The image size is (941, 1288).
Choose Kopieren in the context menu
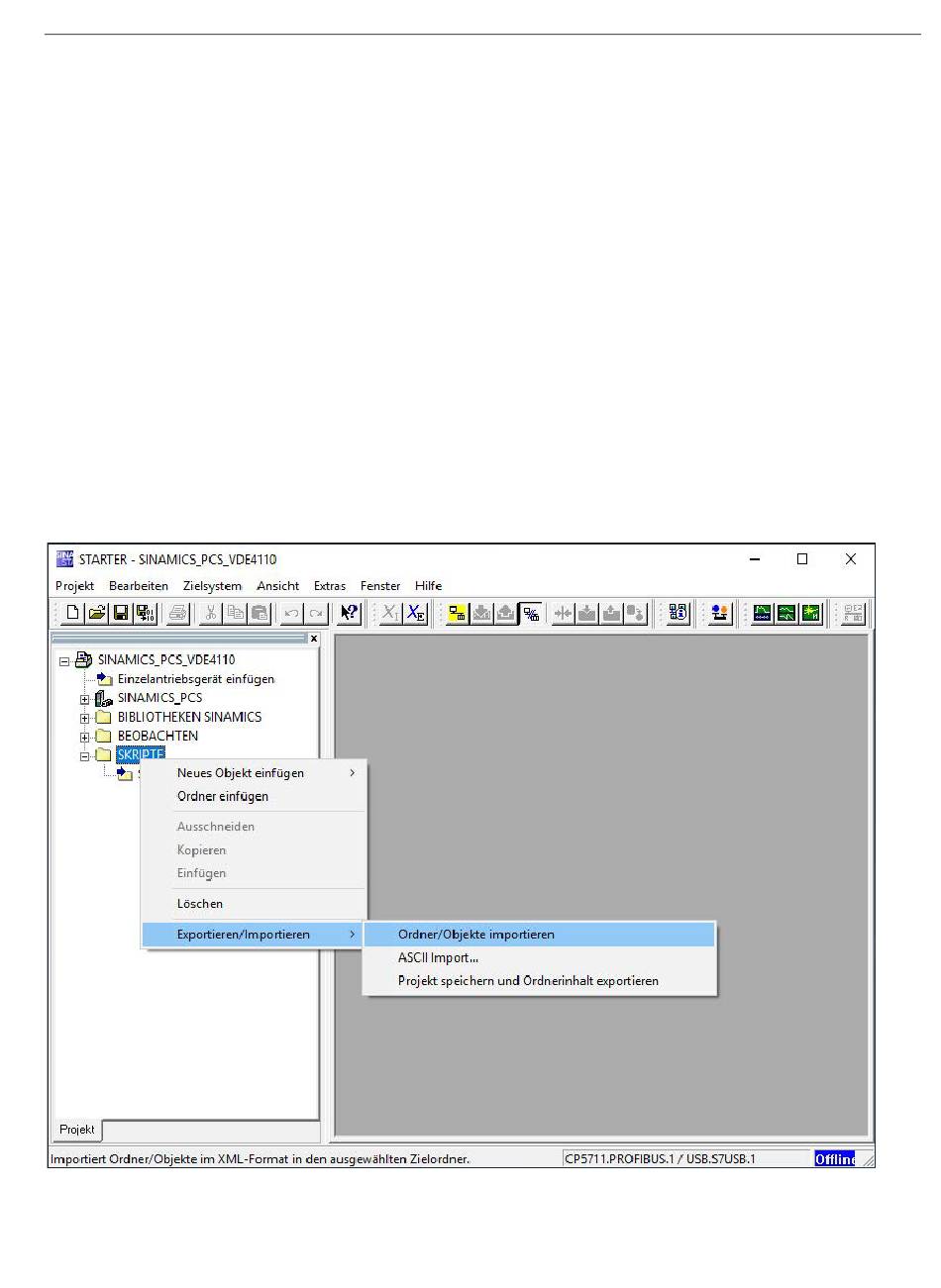pyautogui.click(x=254, y=850)
